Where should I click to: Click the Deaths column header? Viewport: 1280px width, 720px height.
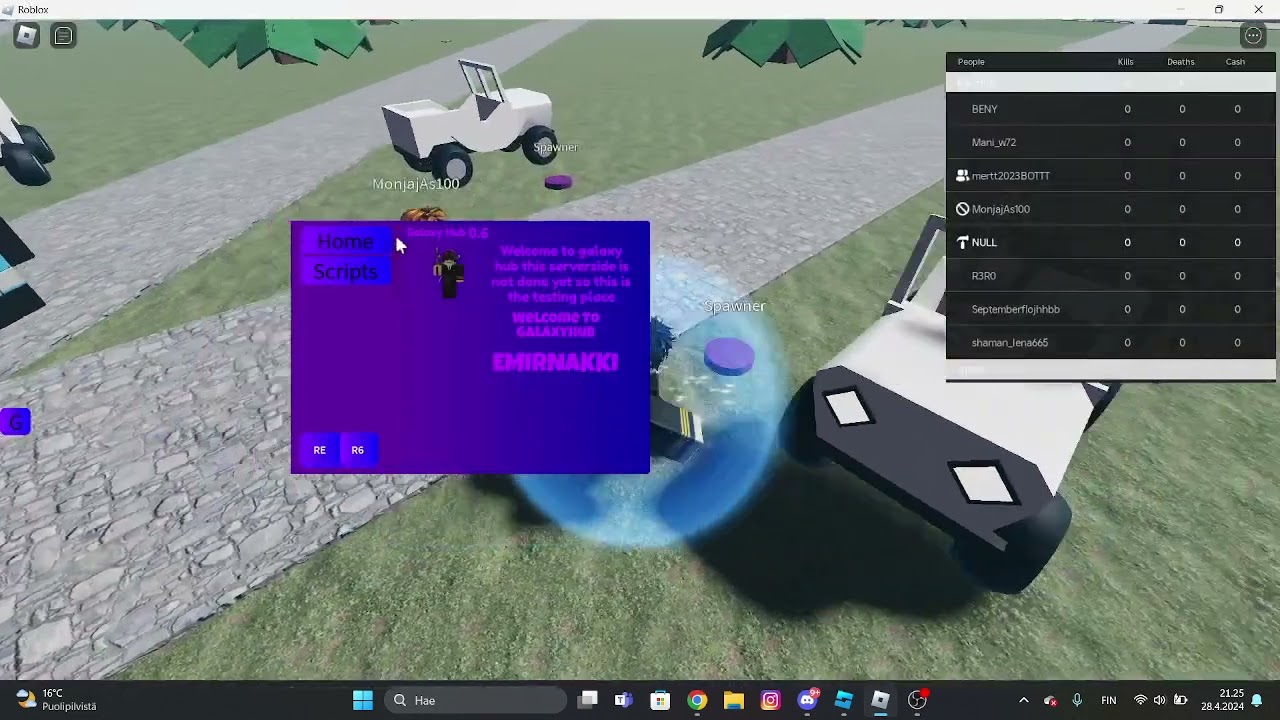[x=1181, y=62]
